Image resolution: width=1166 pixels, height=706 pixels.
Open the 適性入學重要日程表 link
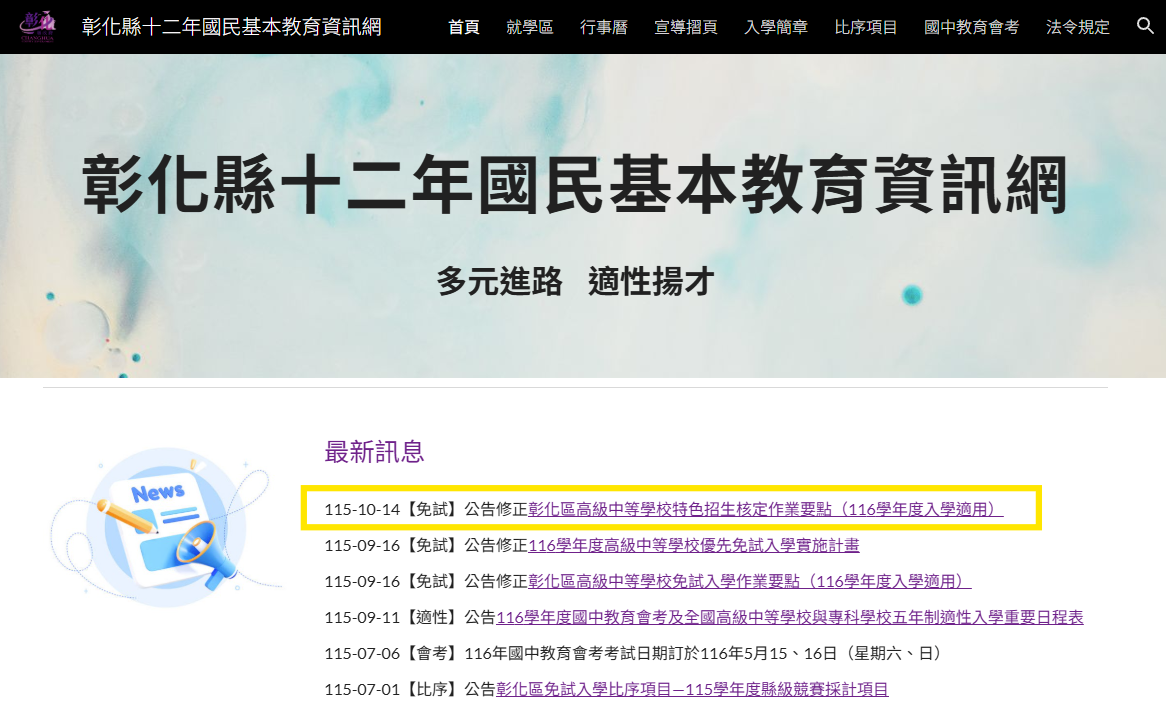pos(790,617)
